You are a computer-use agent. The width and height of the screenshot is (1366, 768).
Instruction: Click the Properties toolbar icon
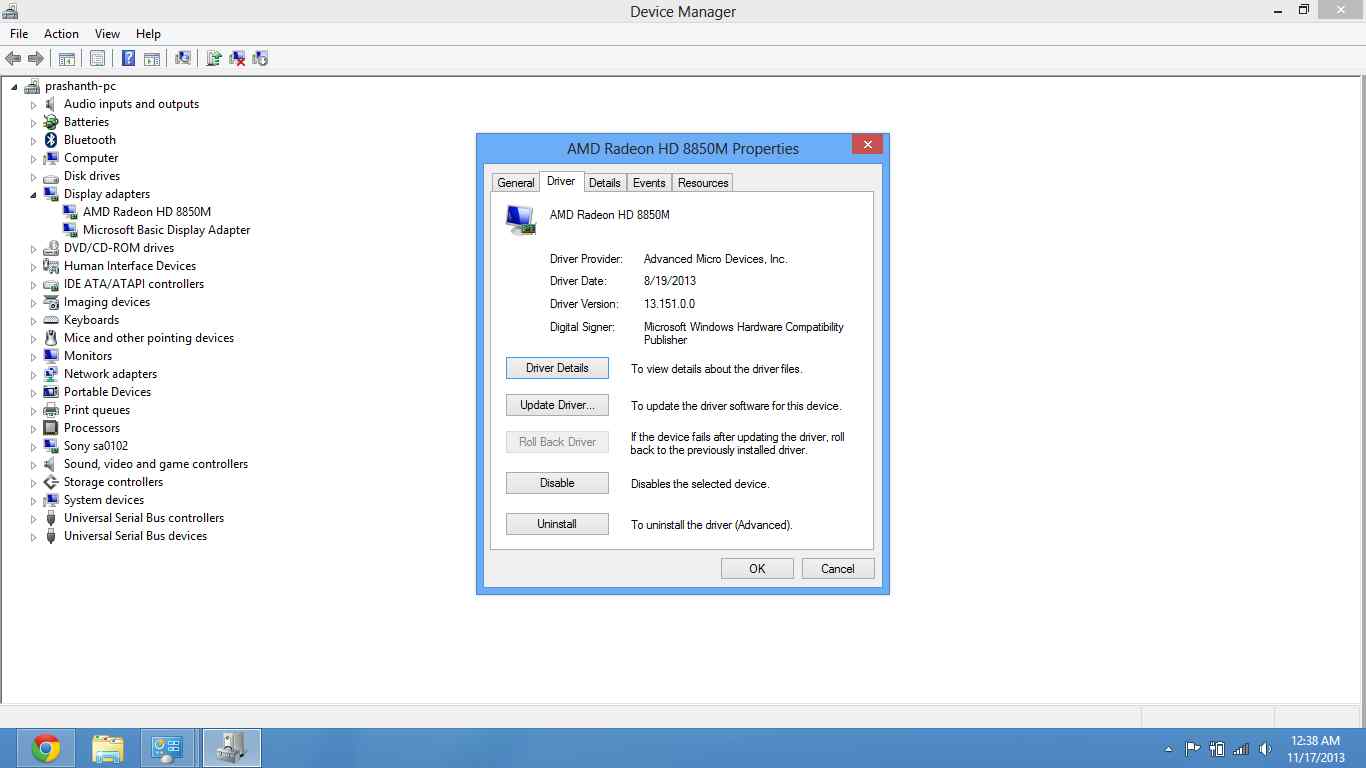[97, 59]
